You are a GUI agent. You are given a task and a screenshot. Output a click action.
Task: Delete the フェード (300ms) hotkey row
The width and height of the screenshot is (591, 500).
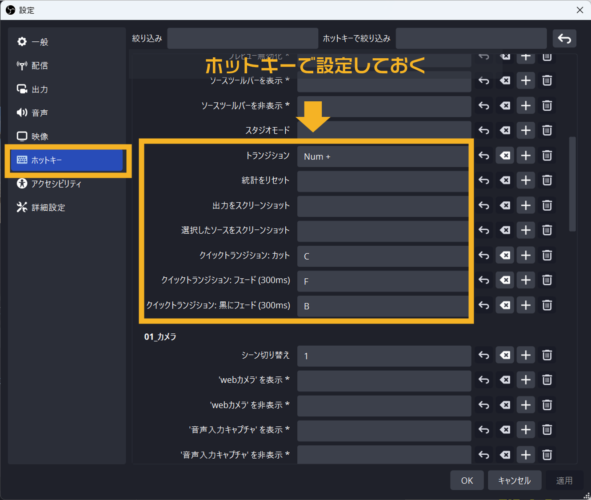pyautogui.click(x=547, y=280)
